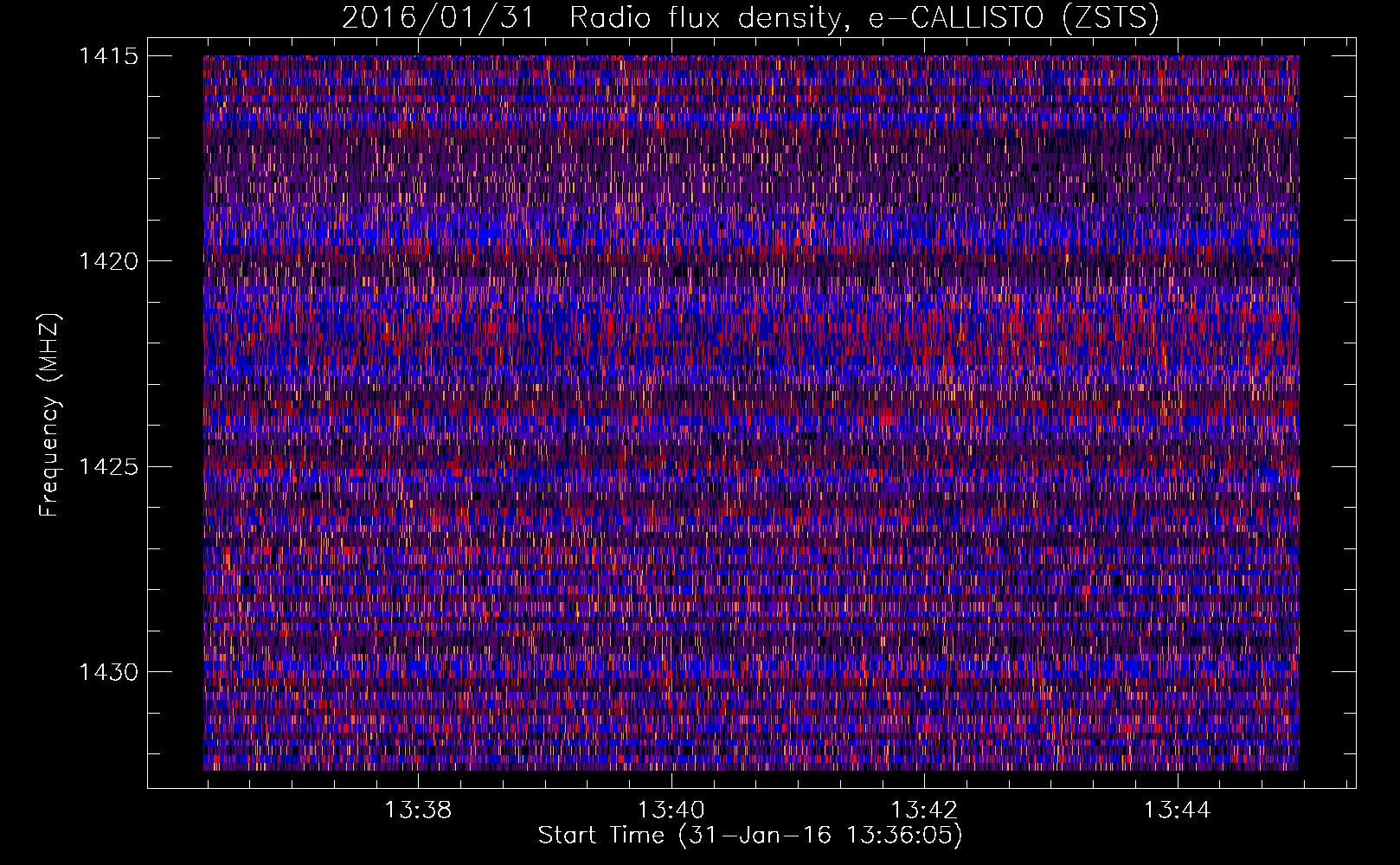
Task: Click the 1430 frequency tick label
Action: (109, 672)
